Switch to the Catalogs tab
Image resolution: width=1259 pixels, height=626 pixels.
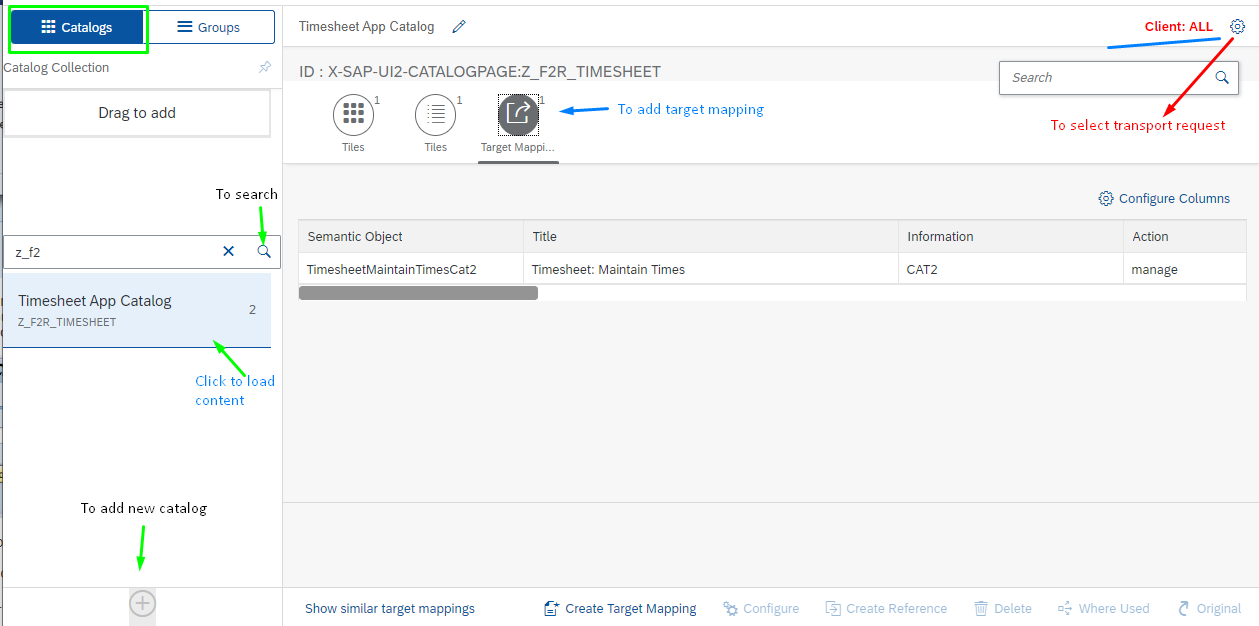click(x=77, y=27)
